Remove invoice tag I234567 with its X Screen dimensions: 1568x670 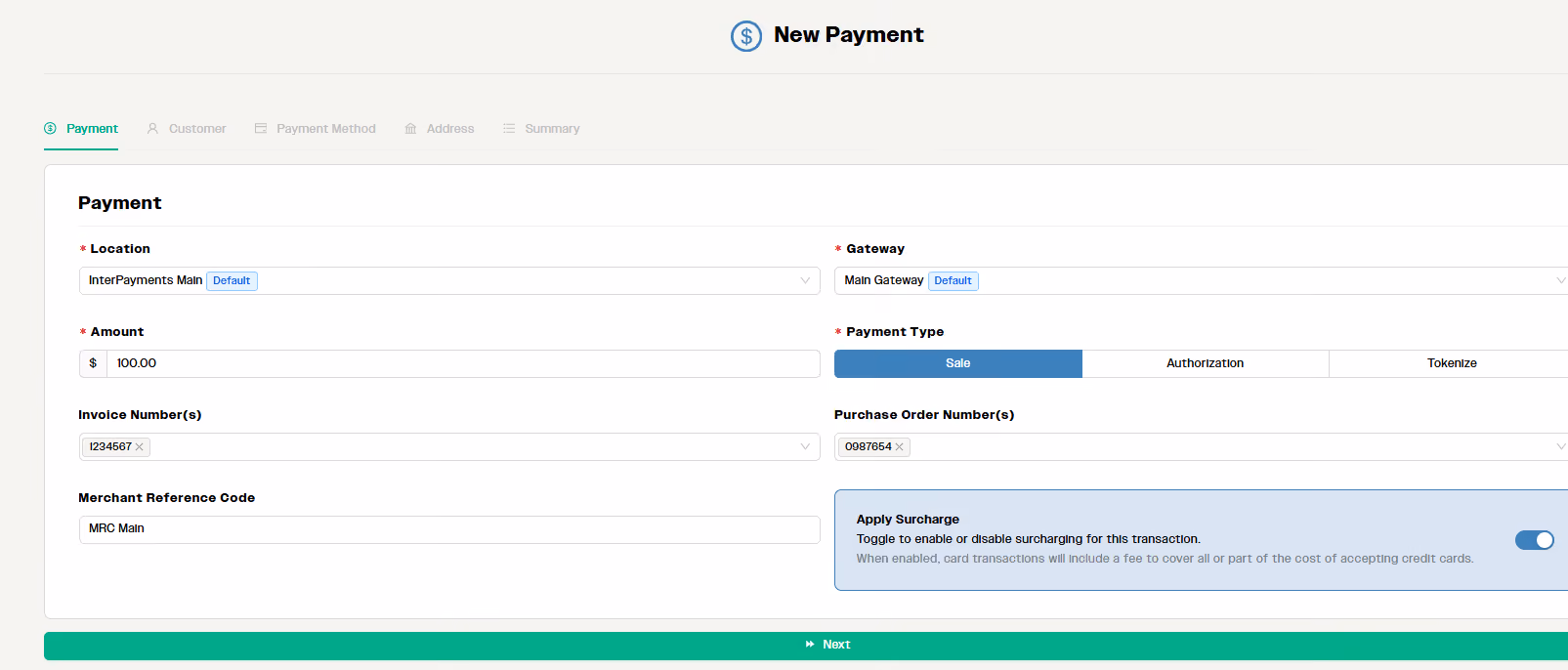(x=140, y=446)
